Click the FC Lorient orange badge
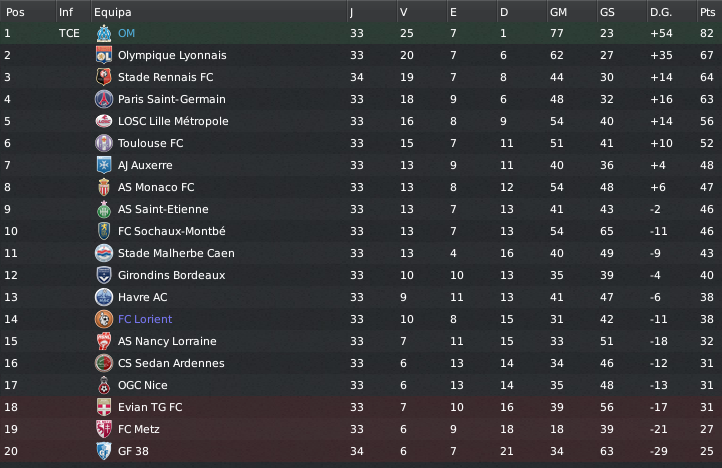Screen dimensions: 722x468 (103, 319)
